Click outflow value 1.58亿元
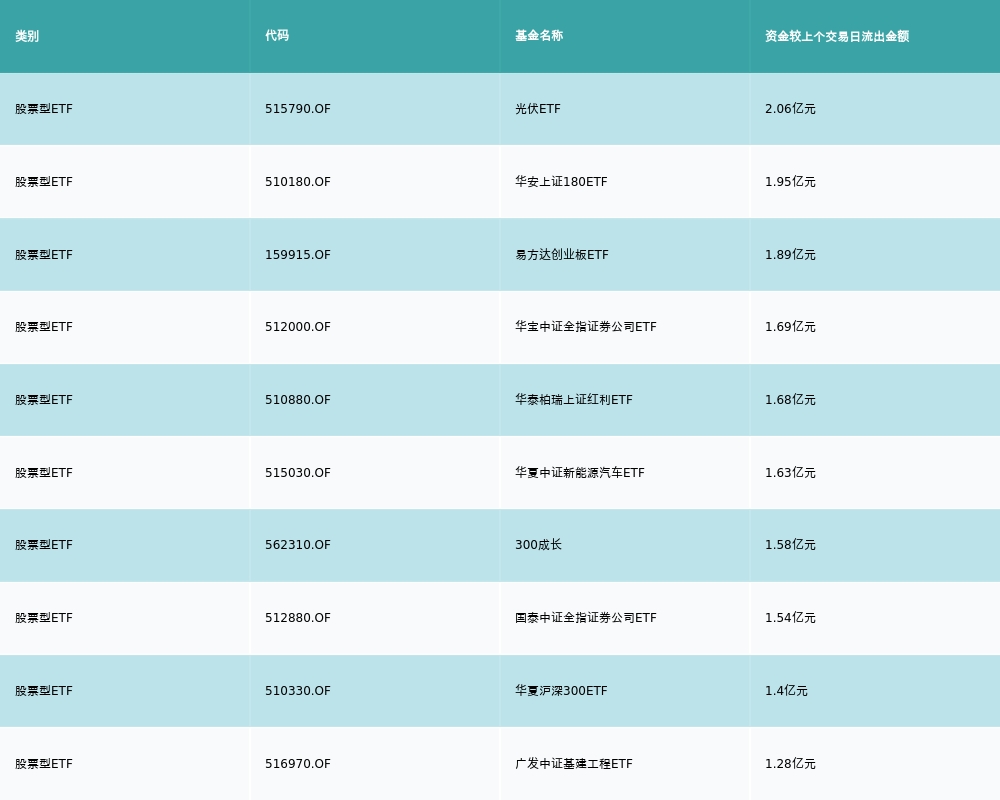Image resolution: width=1000 pixels, height=800 pixels. tap(790, 545)
